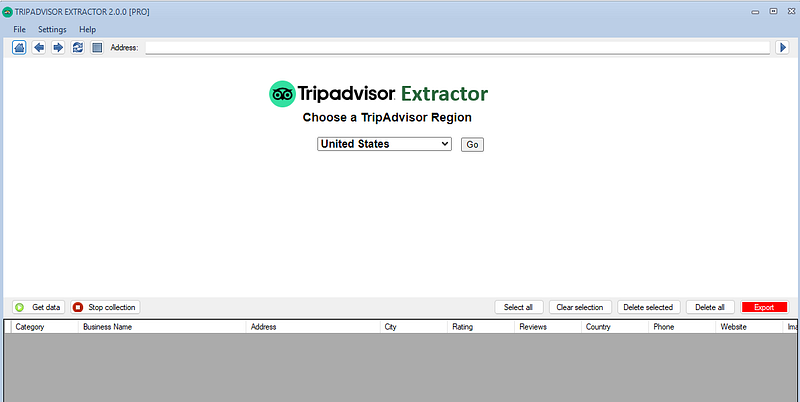Click the Go button

(472, 144)
